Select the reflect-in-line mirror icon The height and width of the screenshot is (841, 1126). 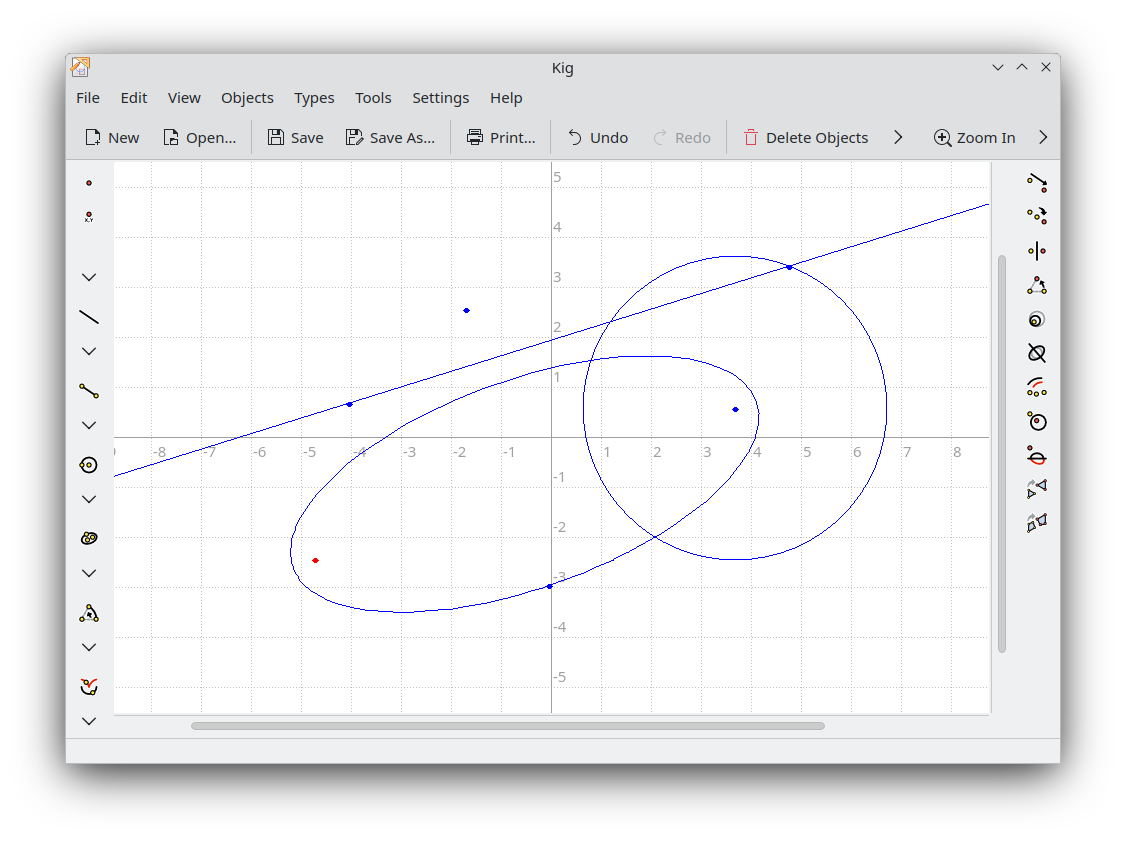tap(1037, 251)
